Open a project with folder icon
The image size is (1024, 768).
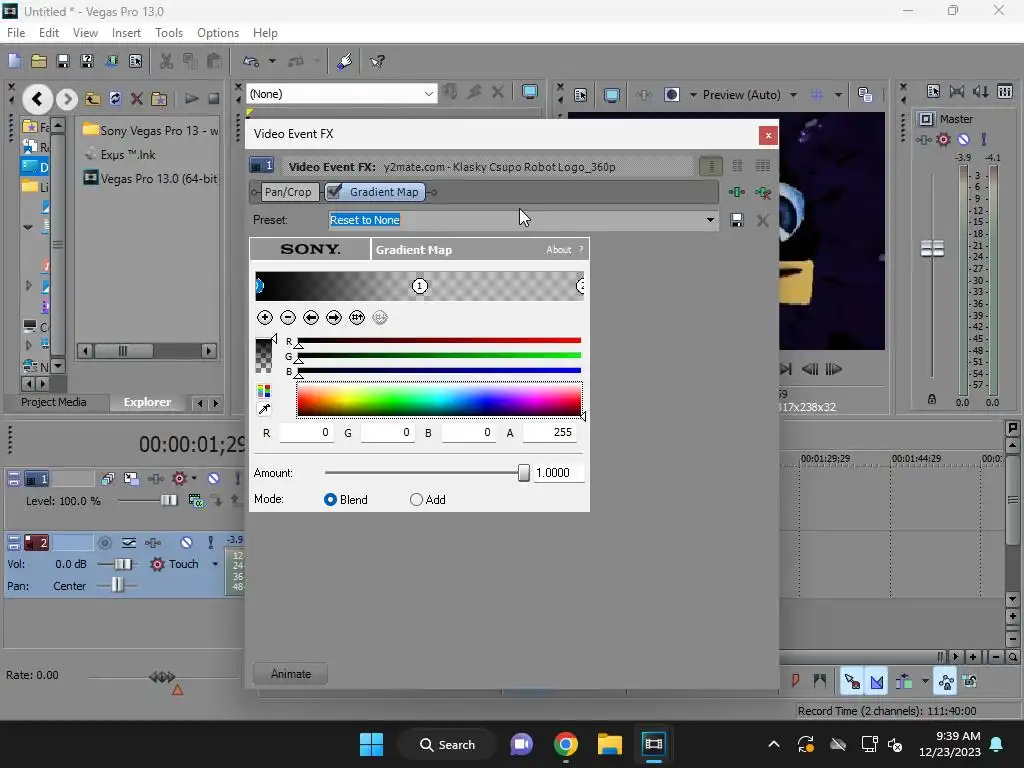coord(39,61)
